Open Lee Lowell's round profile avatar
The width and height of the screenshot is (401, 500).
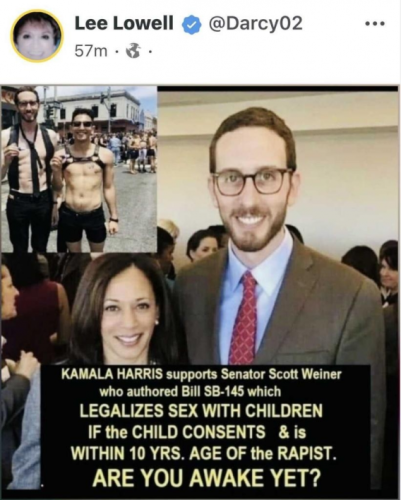coord(37,35)
